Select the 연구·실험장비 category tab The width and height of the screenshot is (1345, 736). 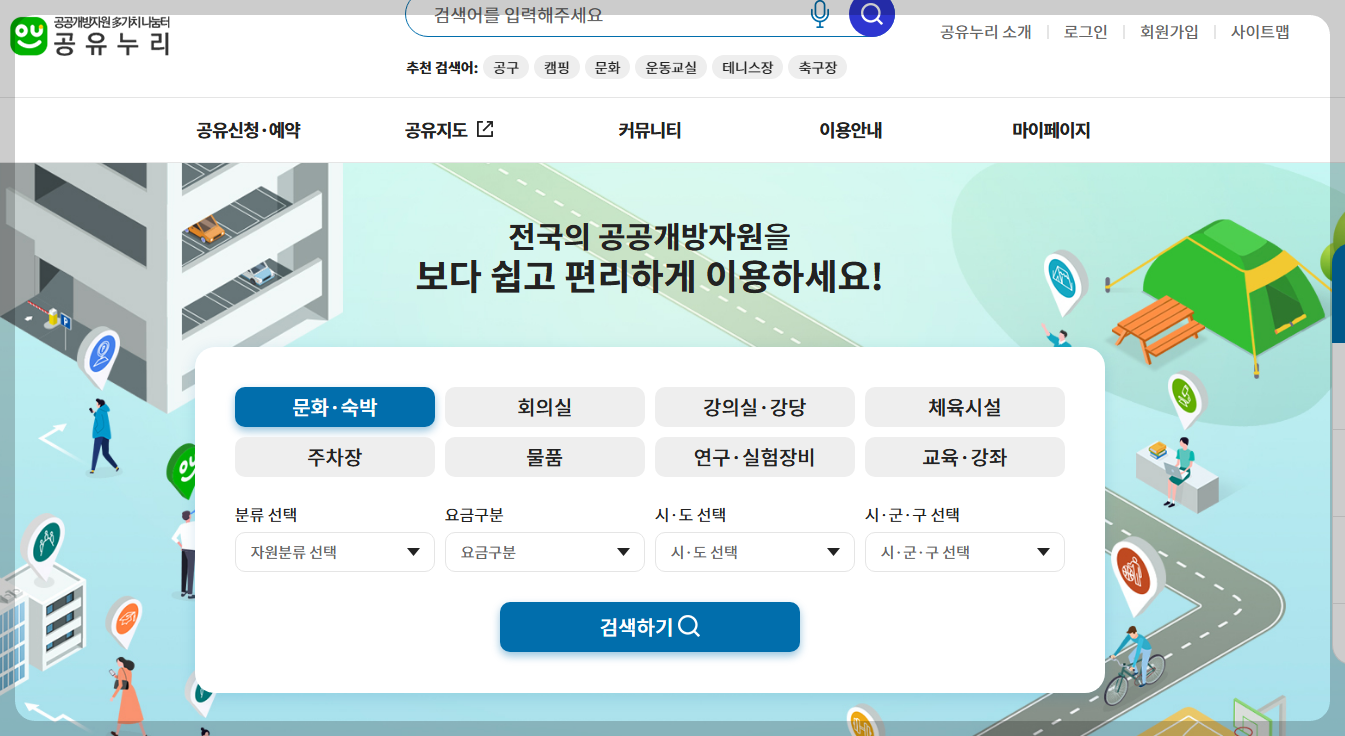[x=755, y=457]
